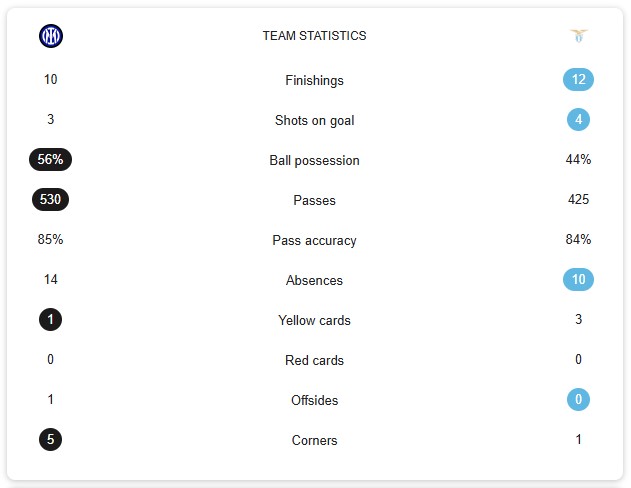This screenshot has width=631, height=488.
Task: Select the TEAM STATISTICS heading
Action: tap(314, 36)
